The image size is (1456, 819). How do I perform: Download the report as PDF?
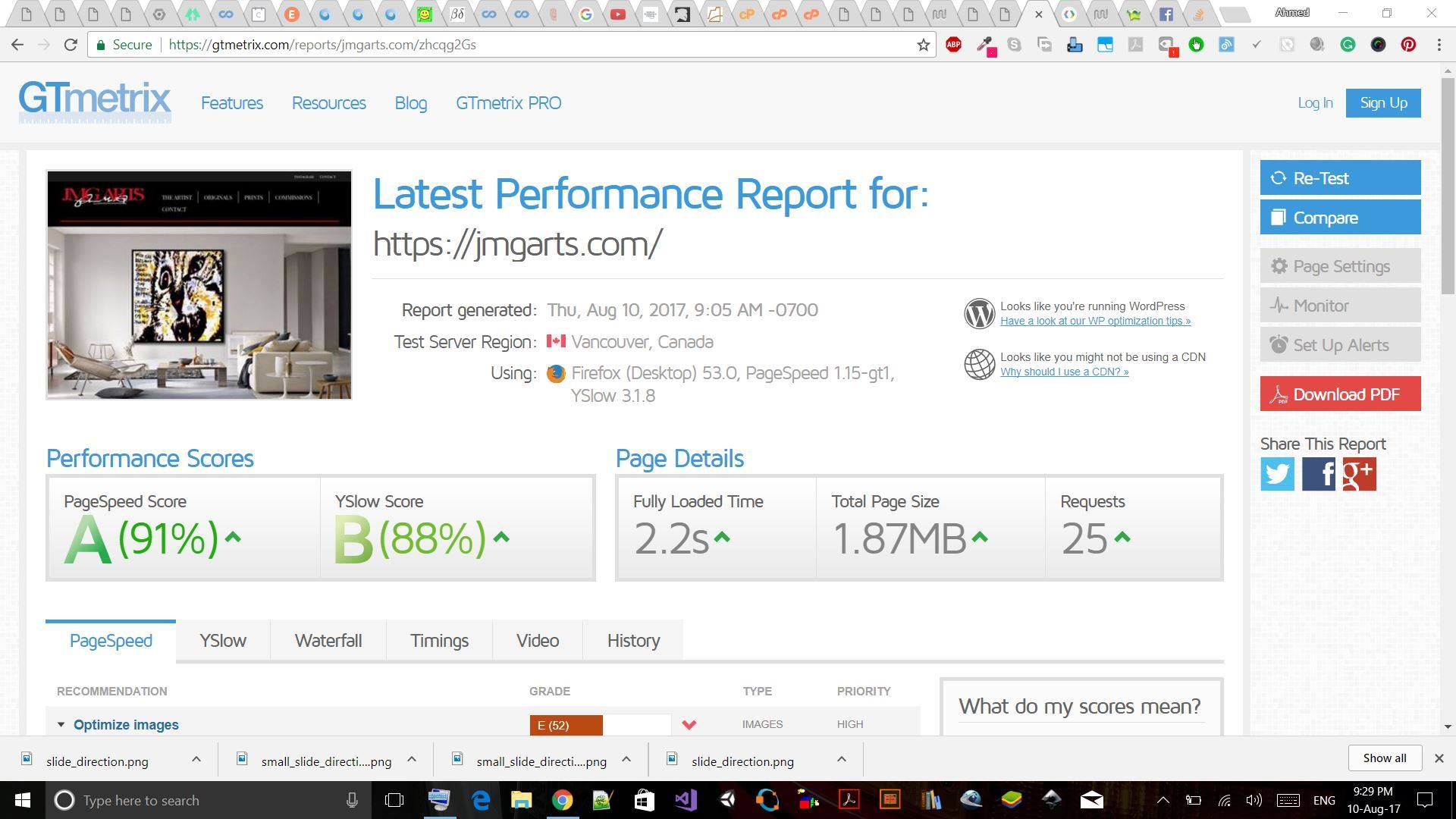coord(1340,394)
